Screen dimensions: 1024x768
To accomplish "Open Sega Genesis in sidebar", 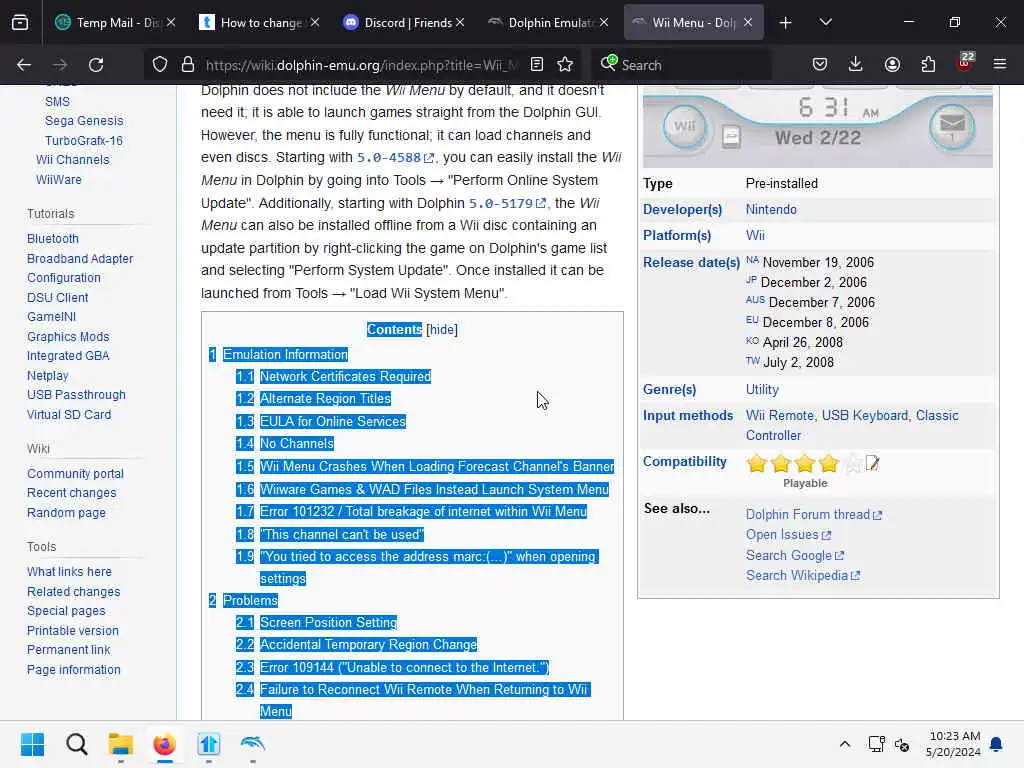I will click(84, 121).
